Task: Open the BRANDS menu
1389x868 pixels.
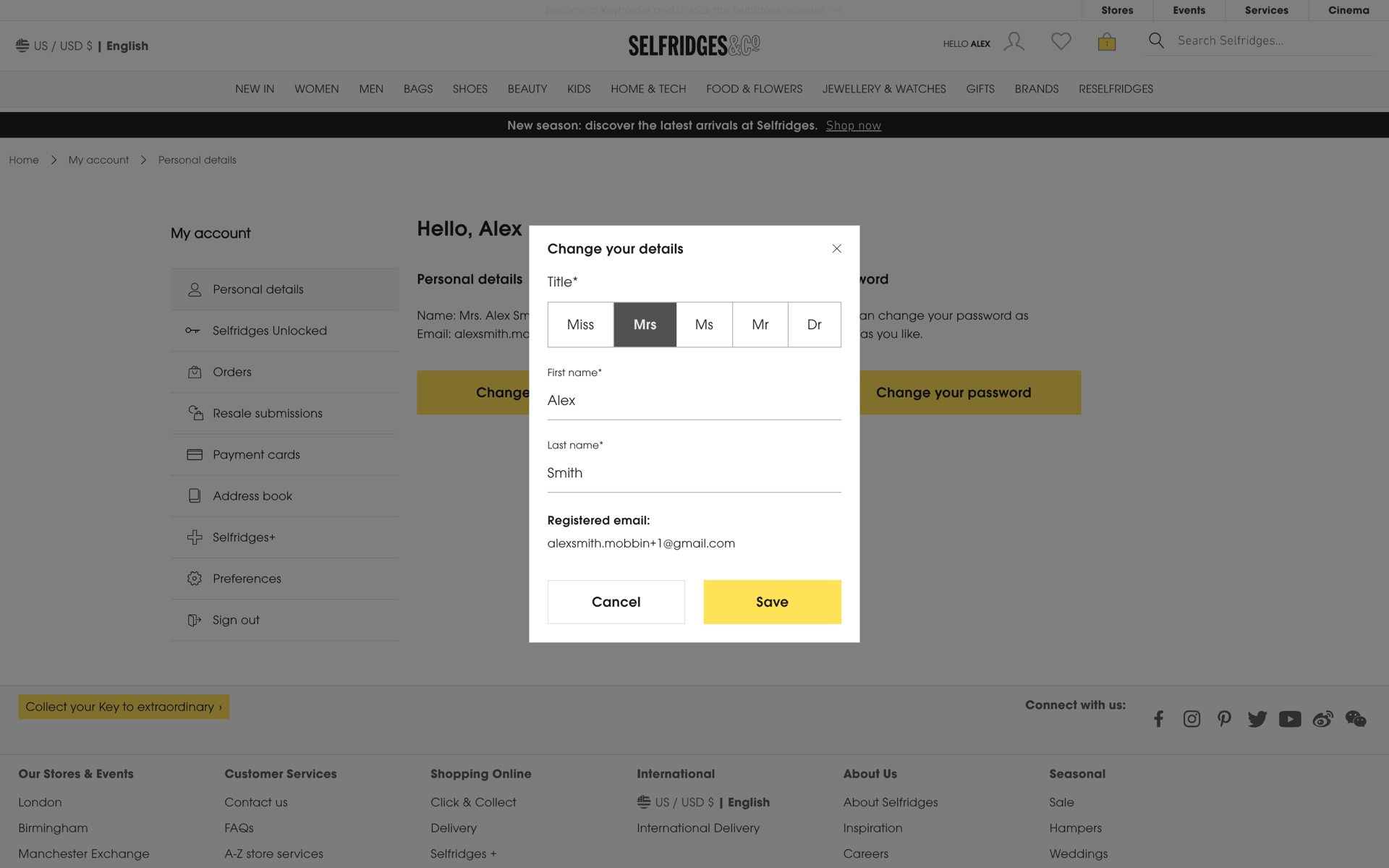Action: click(x=1036, y=89)
